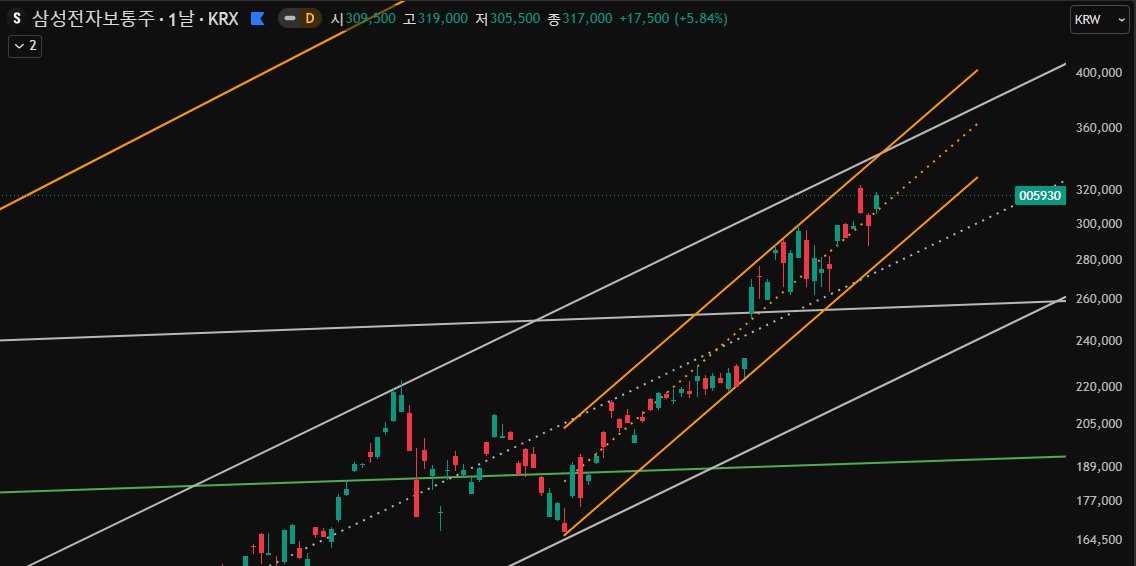Viewport: 1136px width, 566px height.
Task: Click the low price value 305,500
Action: click(514, 19)
